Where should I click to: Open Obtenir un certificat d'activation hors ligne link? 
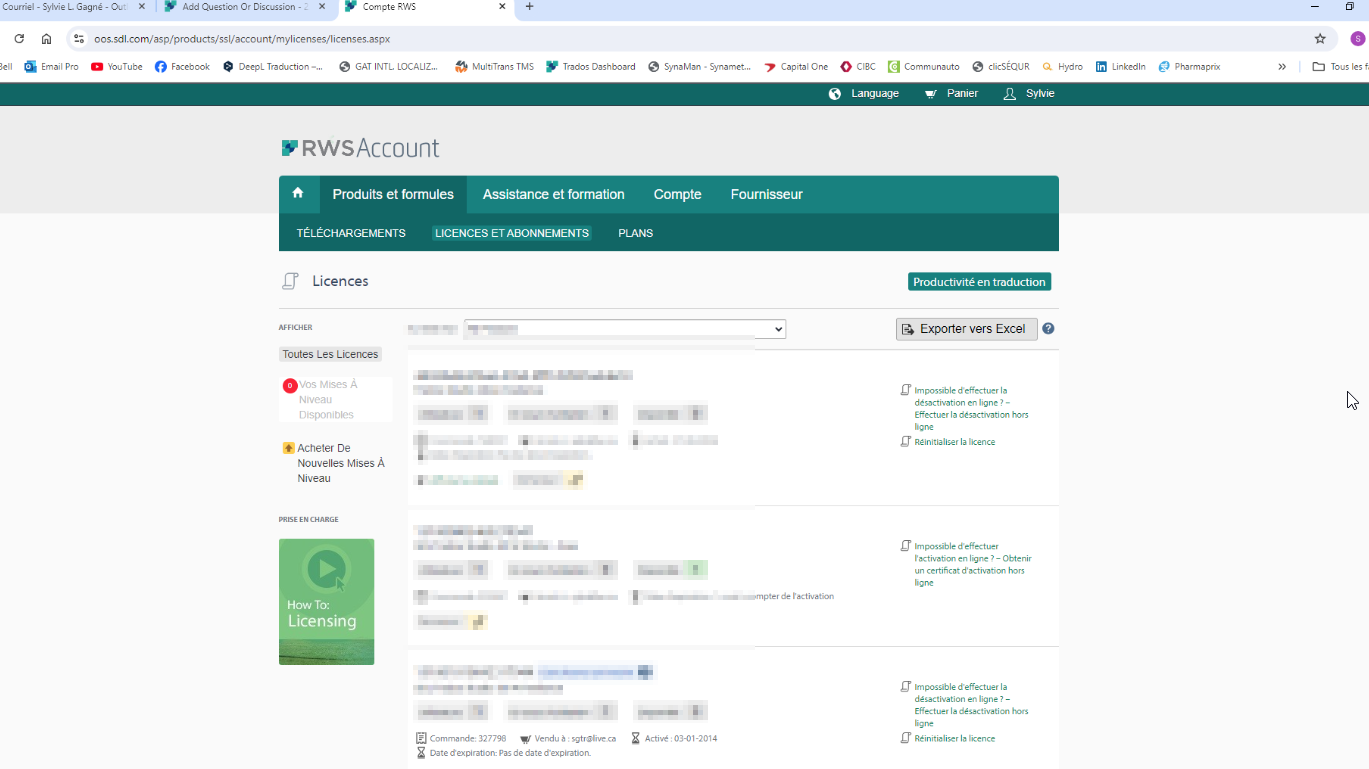click(x=972, y=565)
